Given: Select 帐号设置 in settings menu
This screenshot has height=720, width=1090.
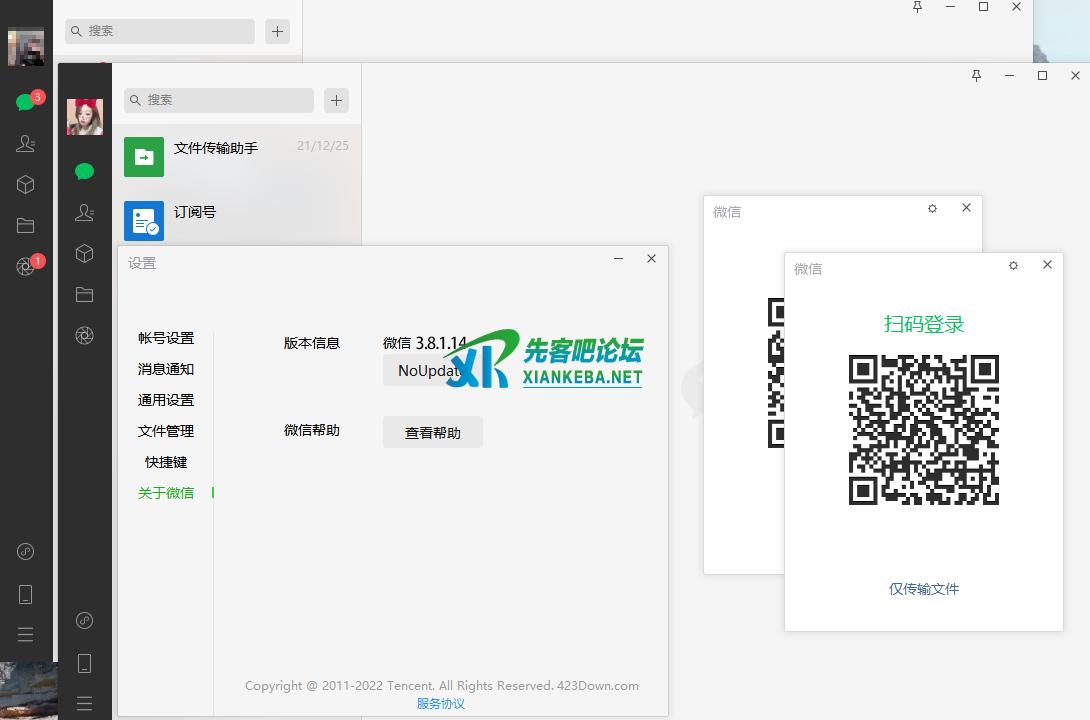Looking at the screenshot, I should tap(166, 338).
